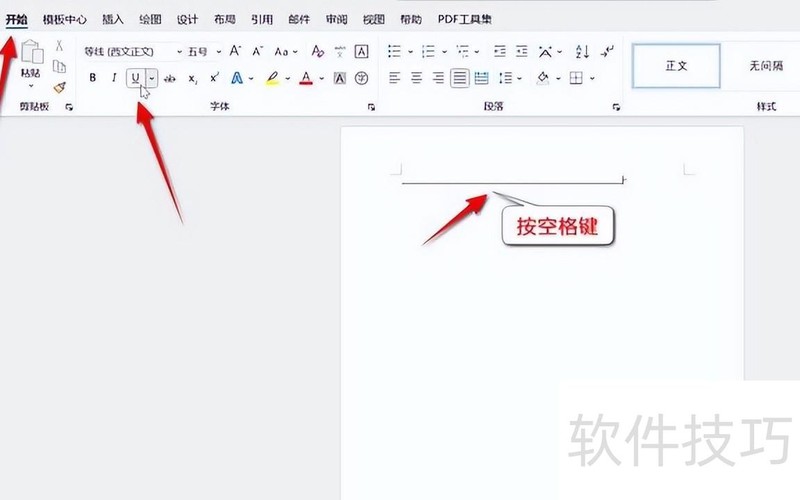Apply paragraph Shading paint bucket
The height and width of the screenshot is (500, 800).
pyautogui.click(x=543, y=78)
